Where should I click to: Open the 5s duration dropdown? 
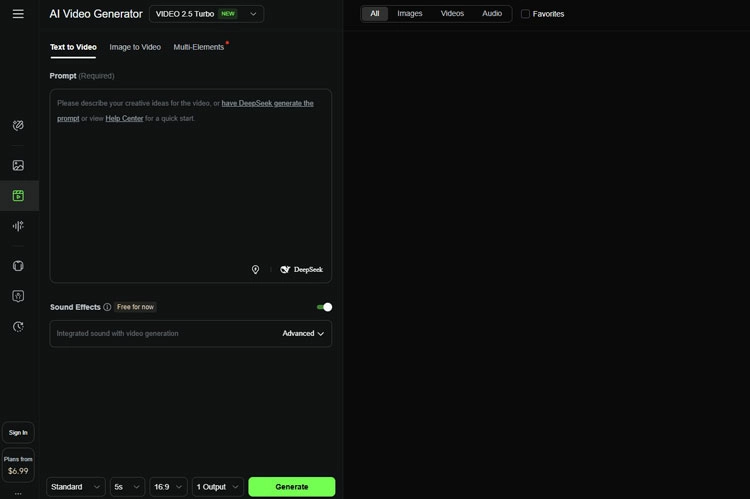tap(127, 487)
